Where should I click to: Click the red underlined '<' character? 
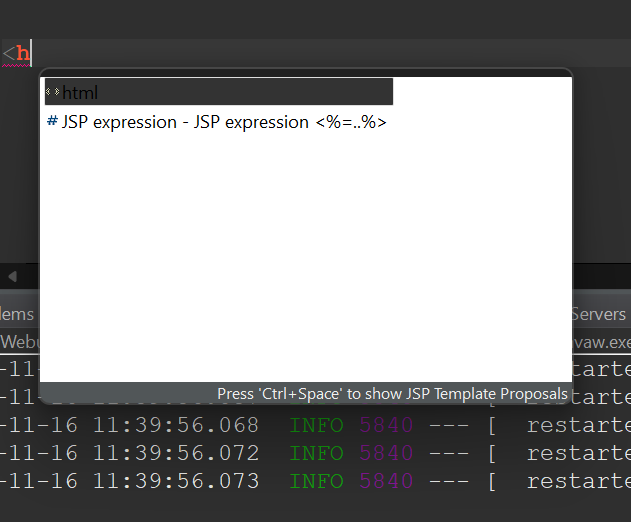pos(8,53)
